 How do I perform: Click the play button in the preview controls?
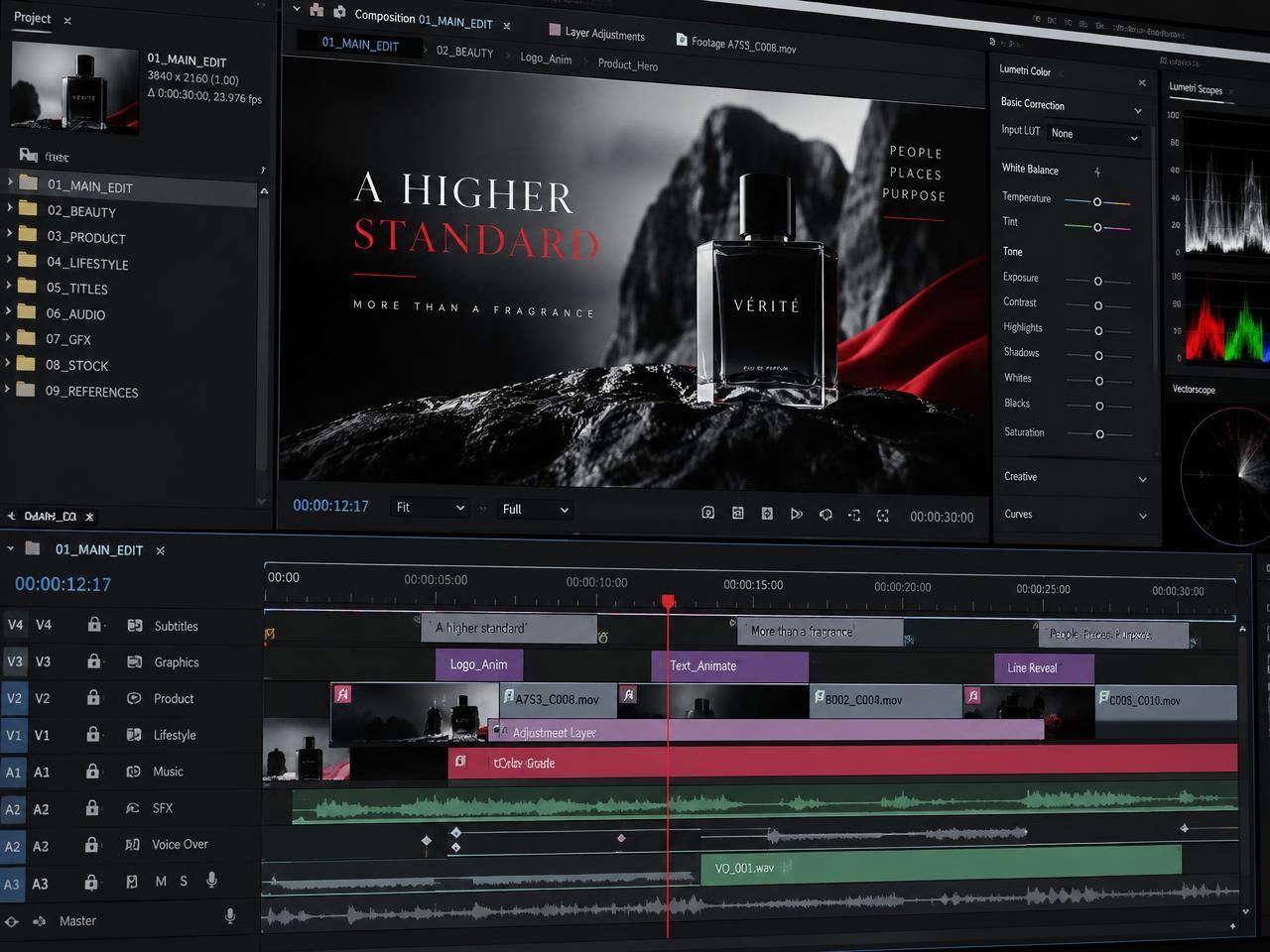pos(796,514)
